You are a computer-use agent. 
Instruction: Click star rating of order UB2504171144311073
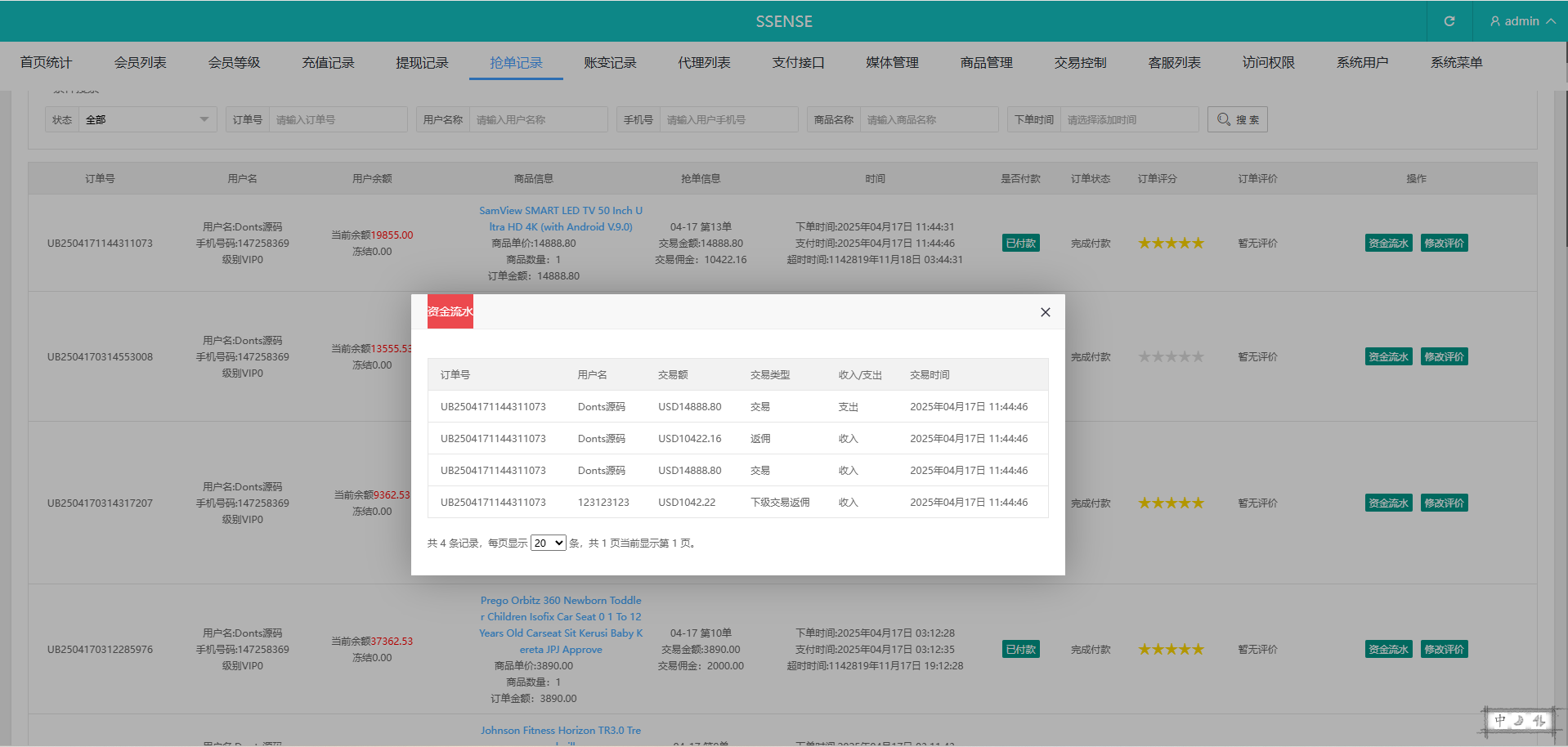click(x=1171, y=243)
